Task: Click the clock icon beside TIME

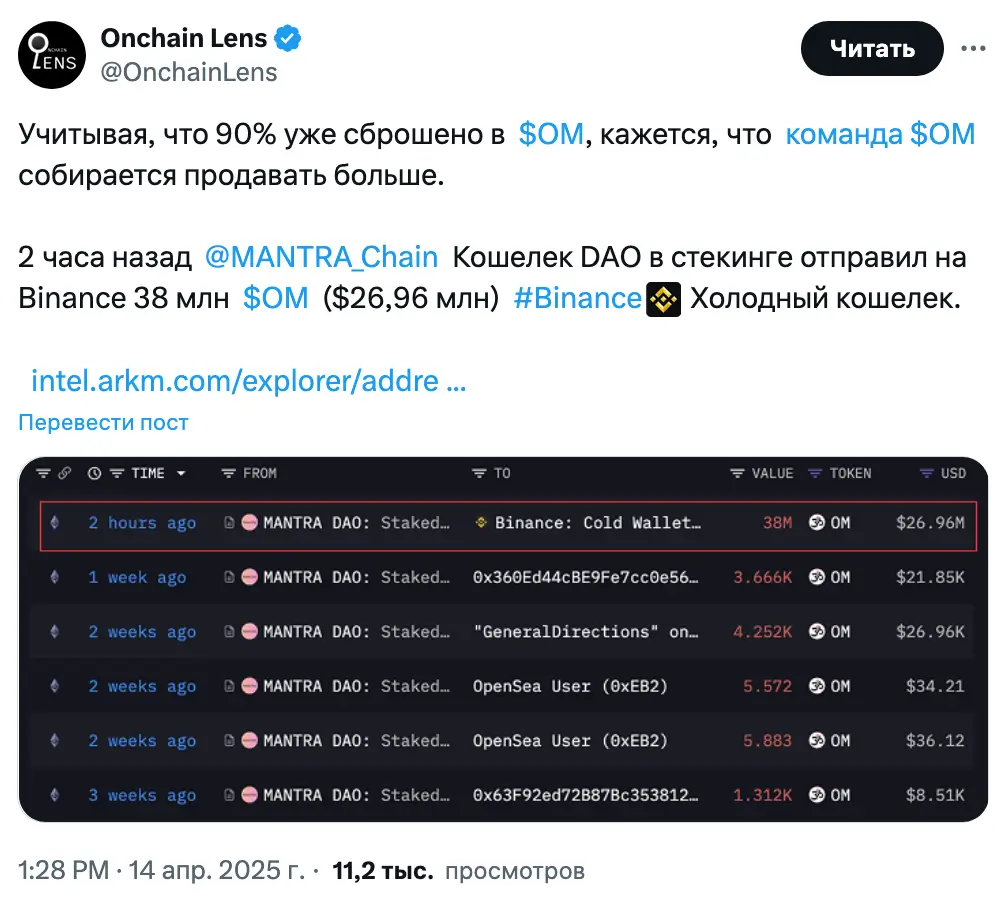Action: [x=94, y=473]
